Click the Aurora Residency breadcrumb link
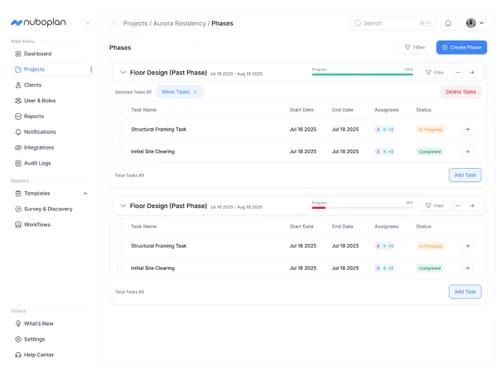Screen dimensions: 500x375 click(179, 23)
